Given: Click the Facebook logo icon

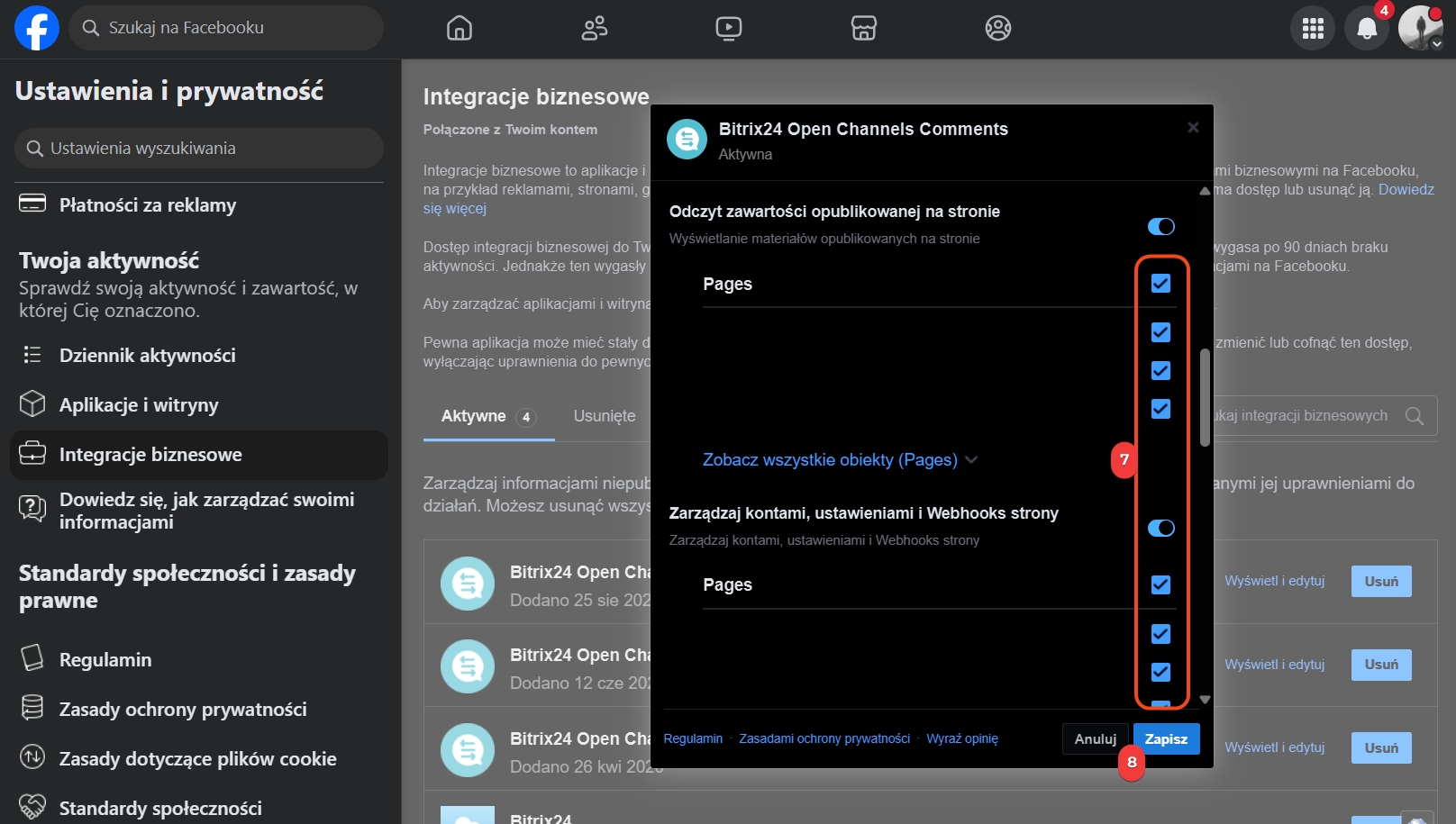Looking at the screenshot, I should pyautogui.click(x=37, y=28).
